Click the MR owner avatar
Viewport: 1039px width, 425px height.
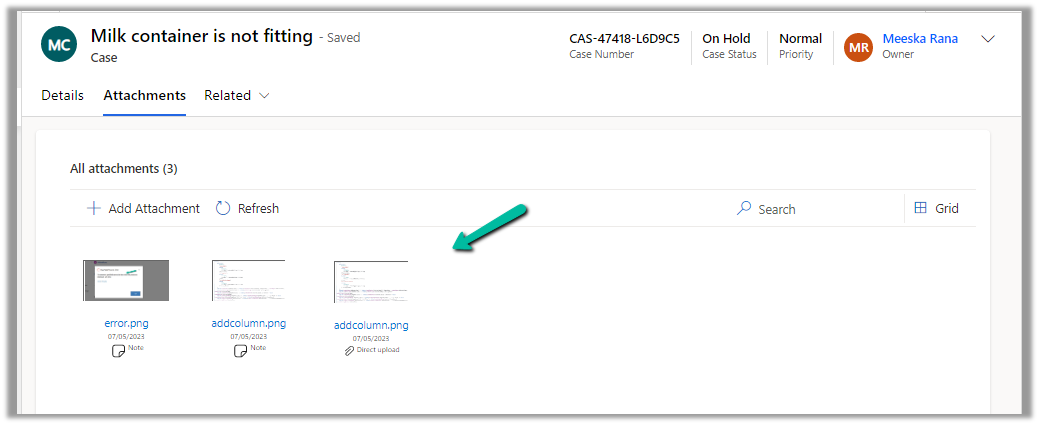point(859,48)
